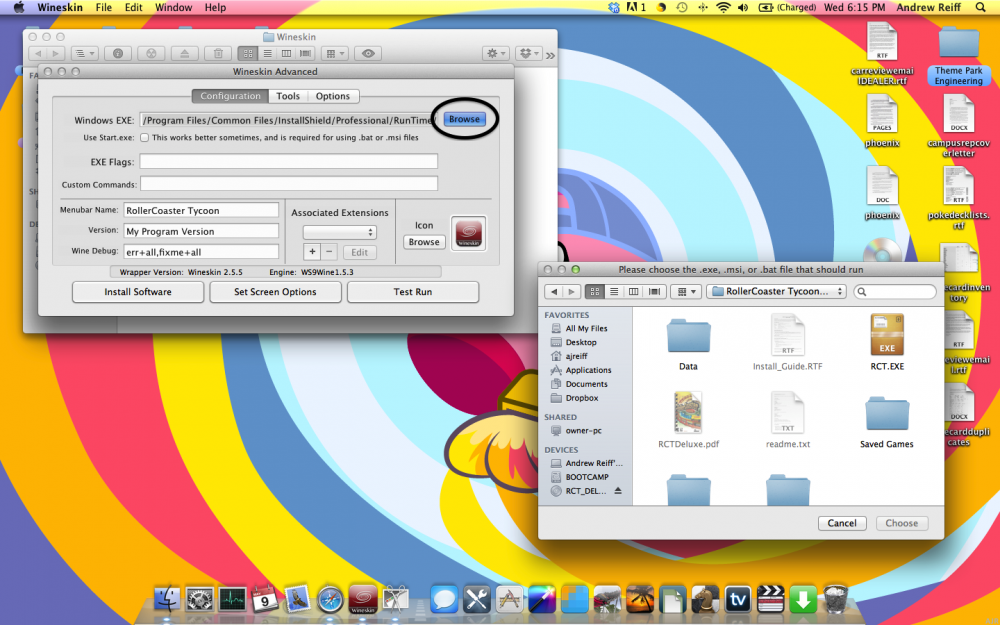The width and height of the screenshot is (1000, 625).
Task: Switch file dialog to column view
Action: tap(633, 291)
